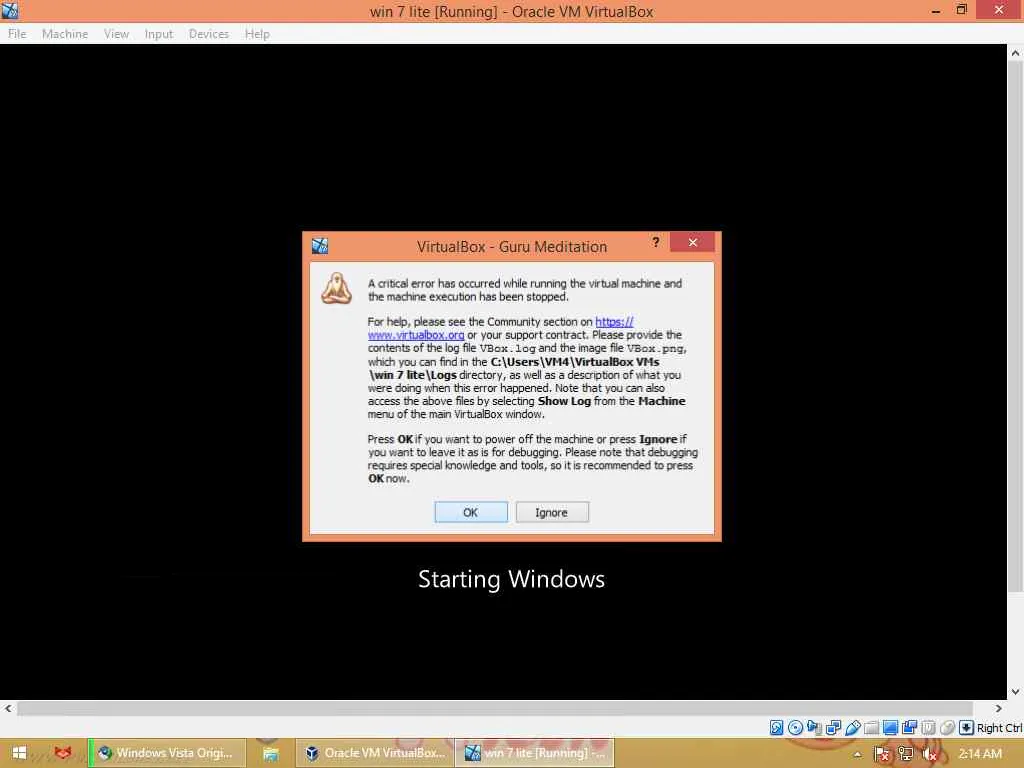
Task: Click the hard disk activity status icon
Action: tap(776, 728)
